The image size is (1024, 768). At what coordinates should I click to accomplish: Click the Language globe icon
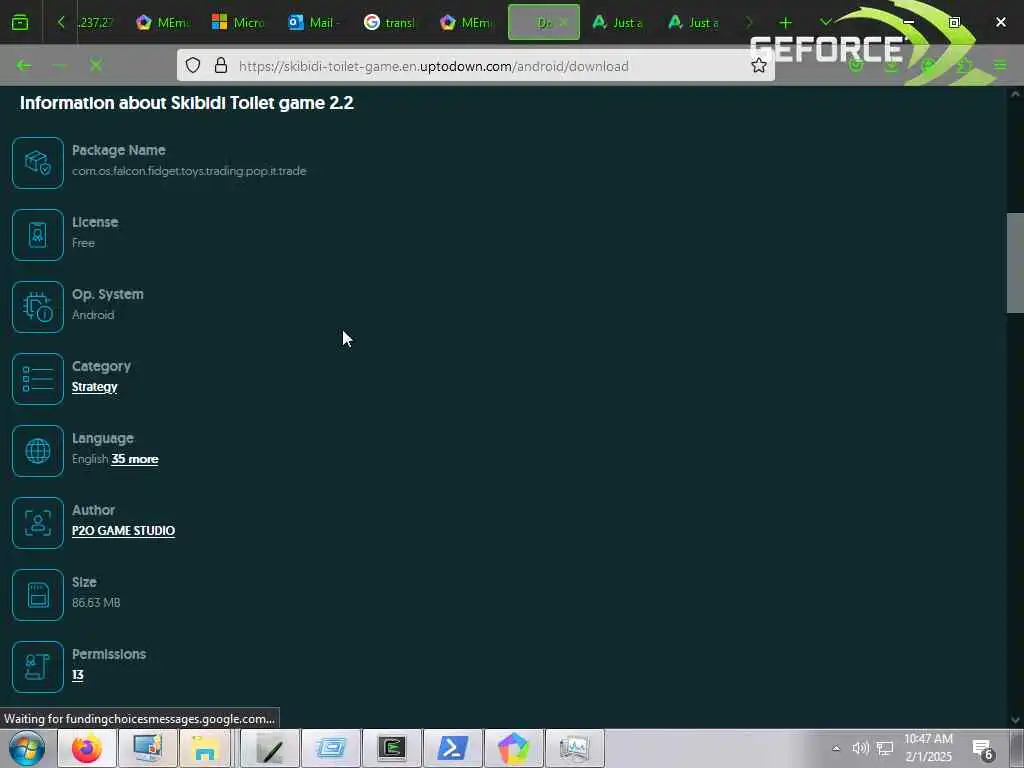click(x=38, y=451)
